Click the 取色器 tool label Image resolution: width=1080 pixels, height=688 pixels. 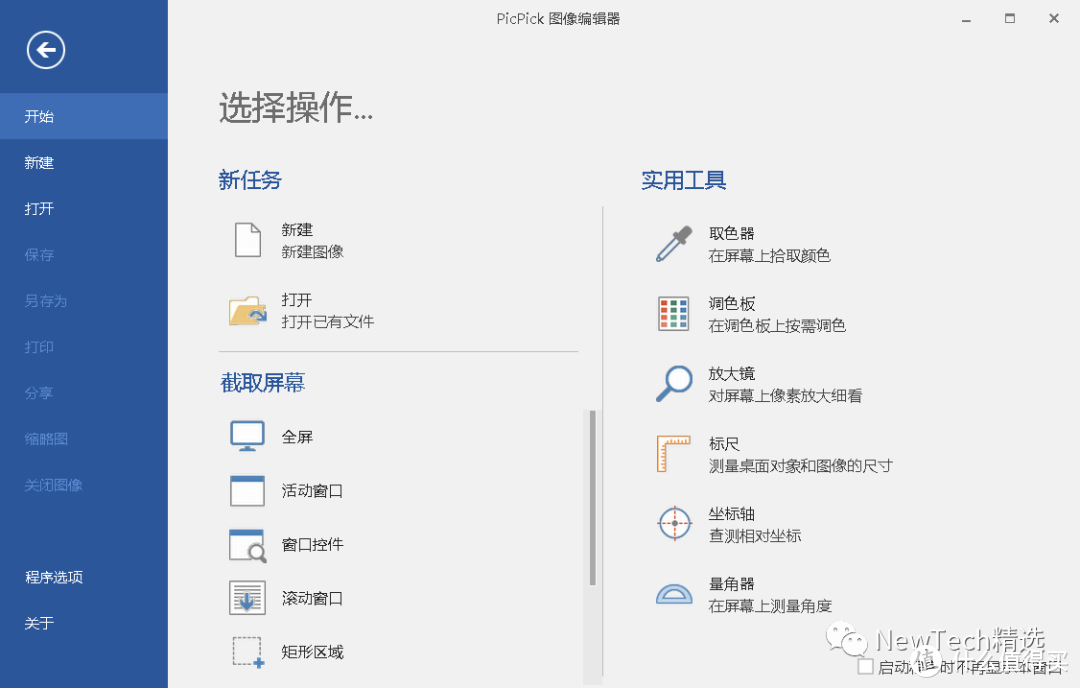(731, 233)
